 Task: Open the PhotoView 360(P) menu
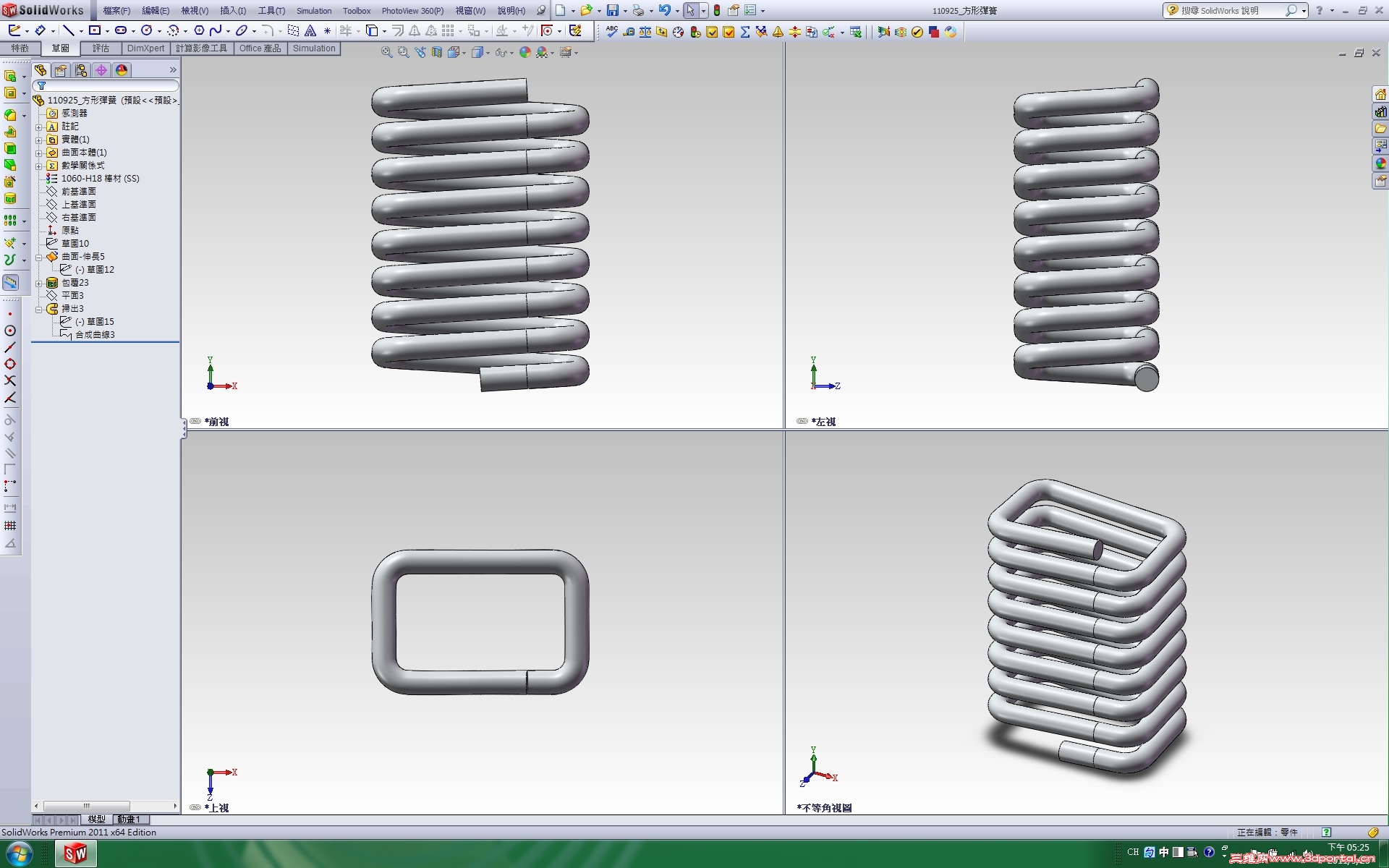[412, 11]
